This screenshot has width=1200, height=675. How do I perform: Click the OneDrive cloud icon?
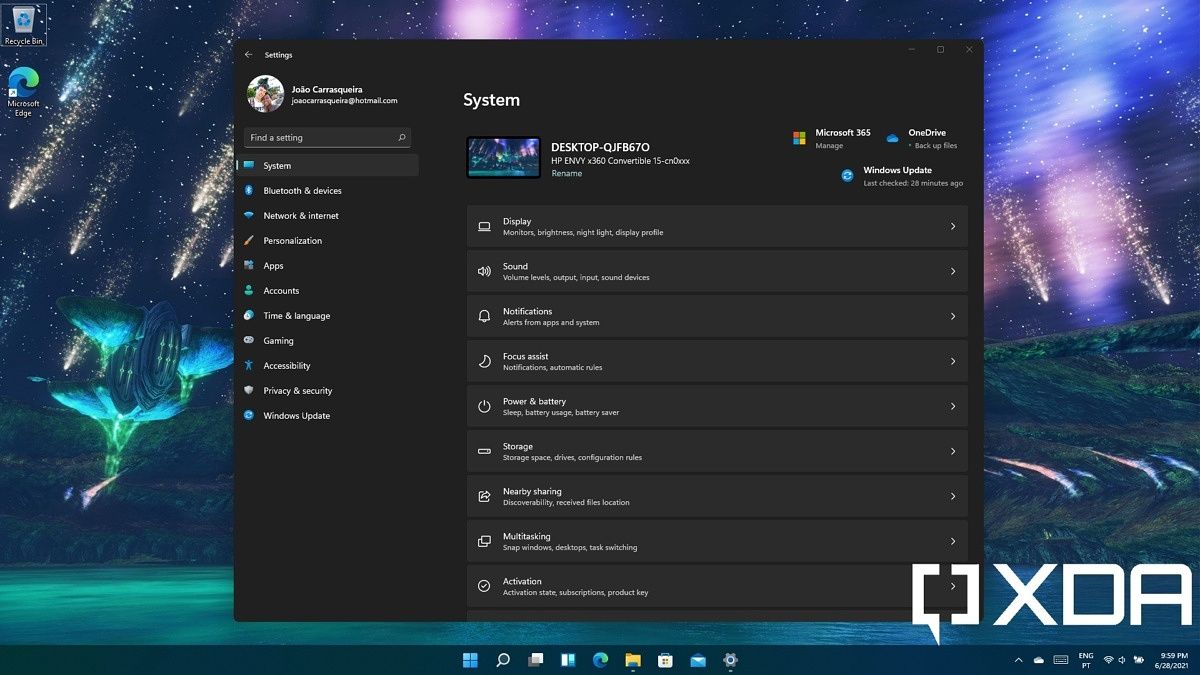coord(891,138)
